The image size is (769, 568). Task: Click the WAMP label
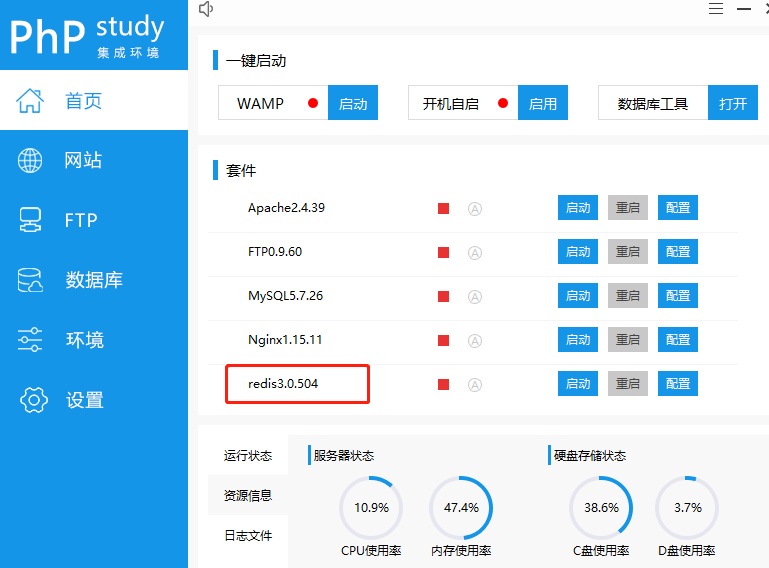click(x=260, y=103)
